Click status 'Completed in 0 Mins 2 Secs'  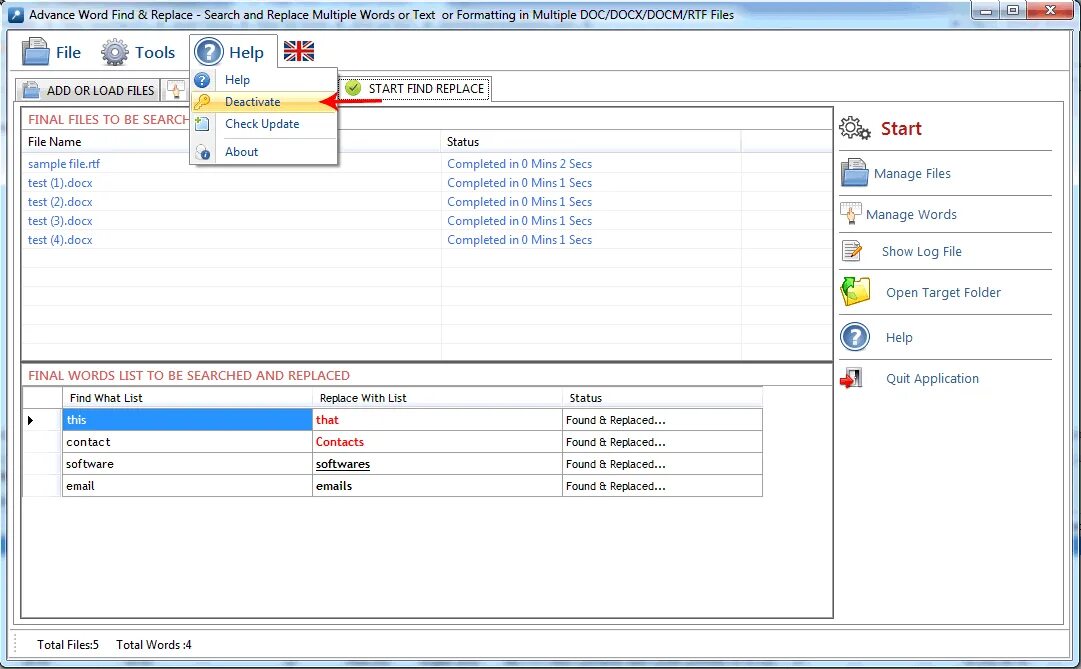tap(519, 164)
